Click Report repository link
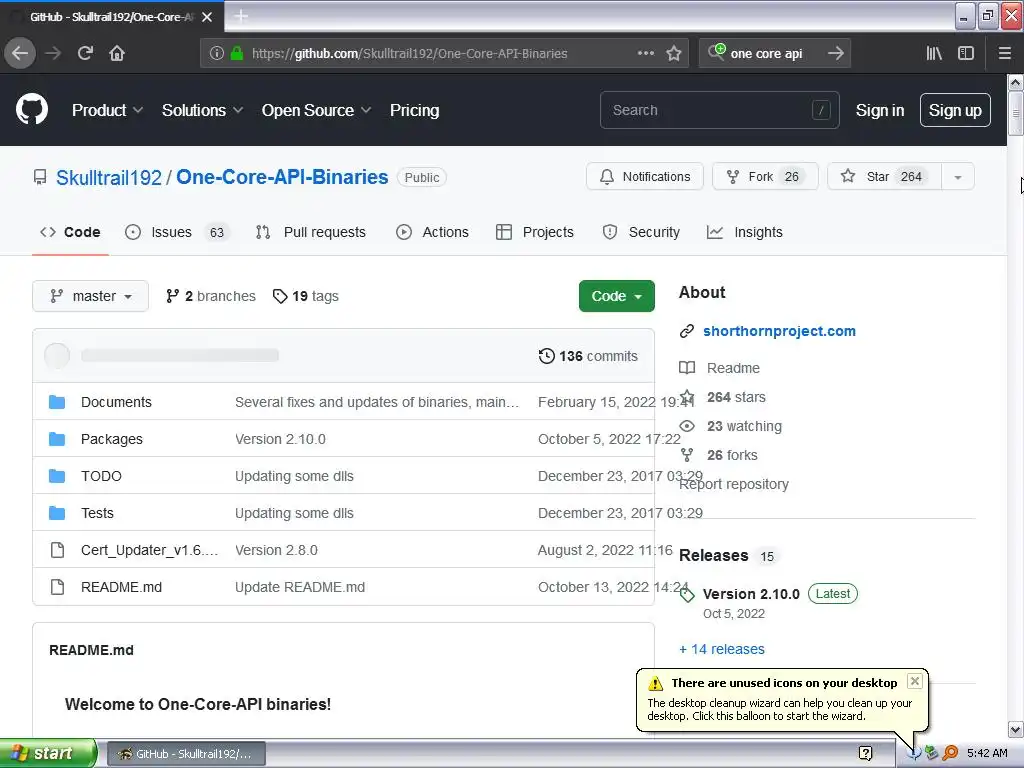The height and width of the screenshot is (768, 1024). (x=733, y=485)
